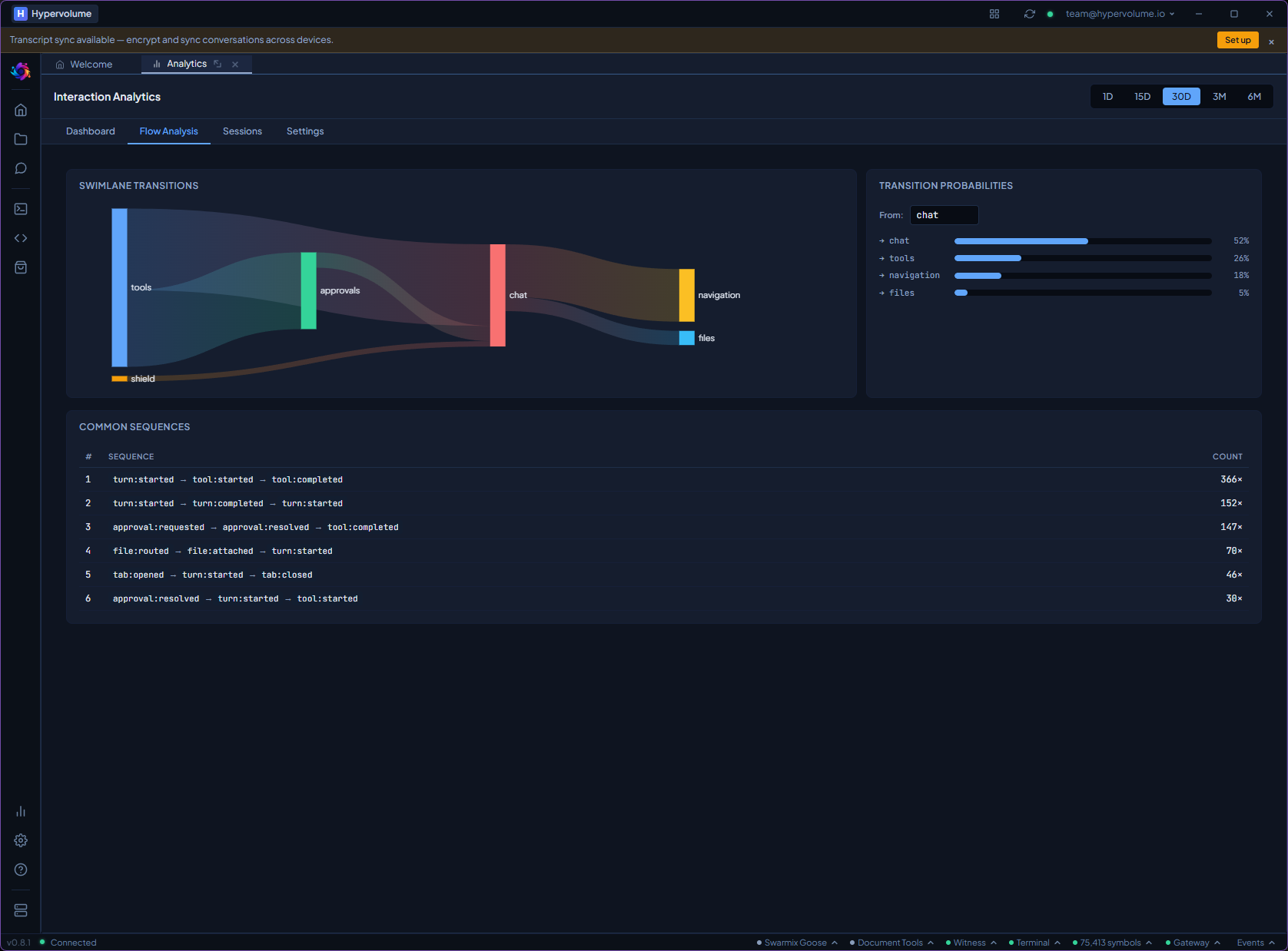The image size is (1288, 951).
Task: Open the Archive box sidebar icon
Action: (x=21, y=267)
